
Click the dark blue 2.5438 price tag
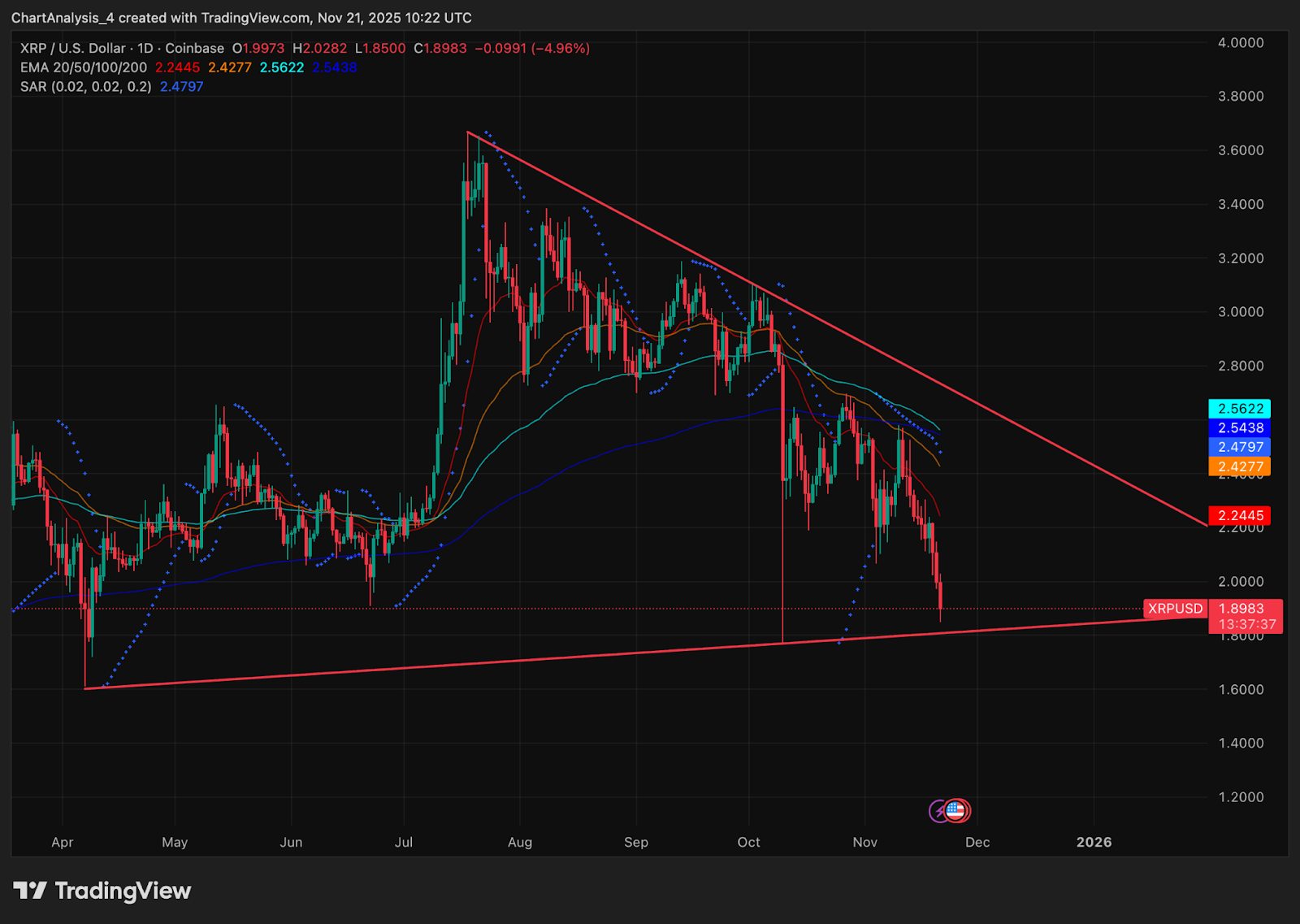tap(1240, 428)
